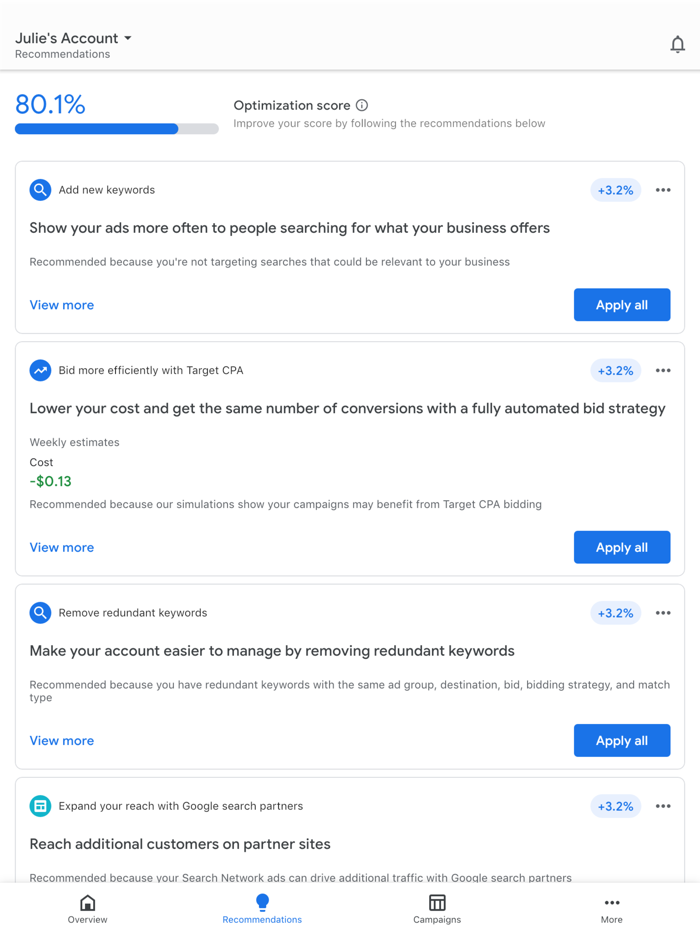This screenshot has height=934, width=700.
Task: View more about Target CPA bidding
Action: click(x=61, y=547)
